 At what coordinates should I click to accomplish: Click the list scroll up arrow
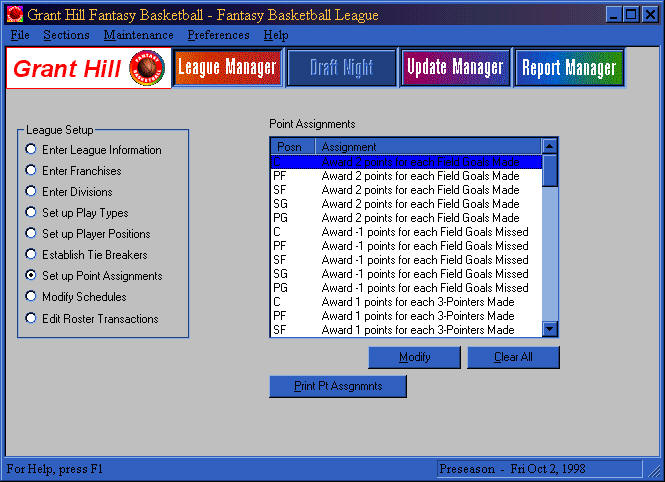point(550,146)
